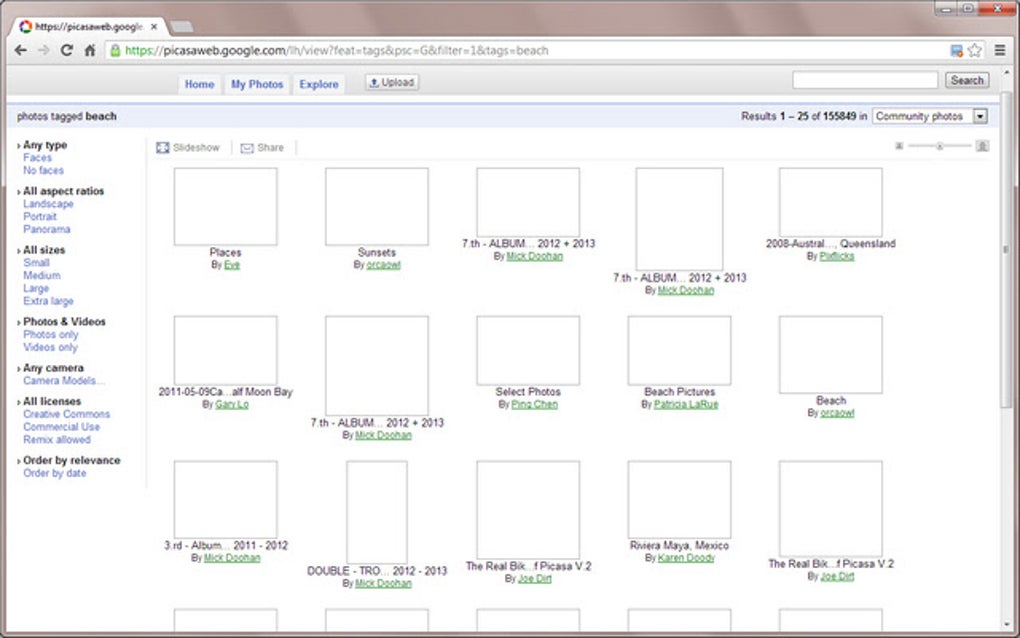Click the browser reload icon
Image resolution: width=1020 pixels, height=638 pixels.
66,48
